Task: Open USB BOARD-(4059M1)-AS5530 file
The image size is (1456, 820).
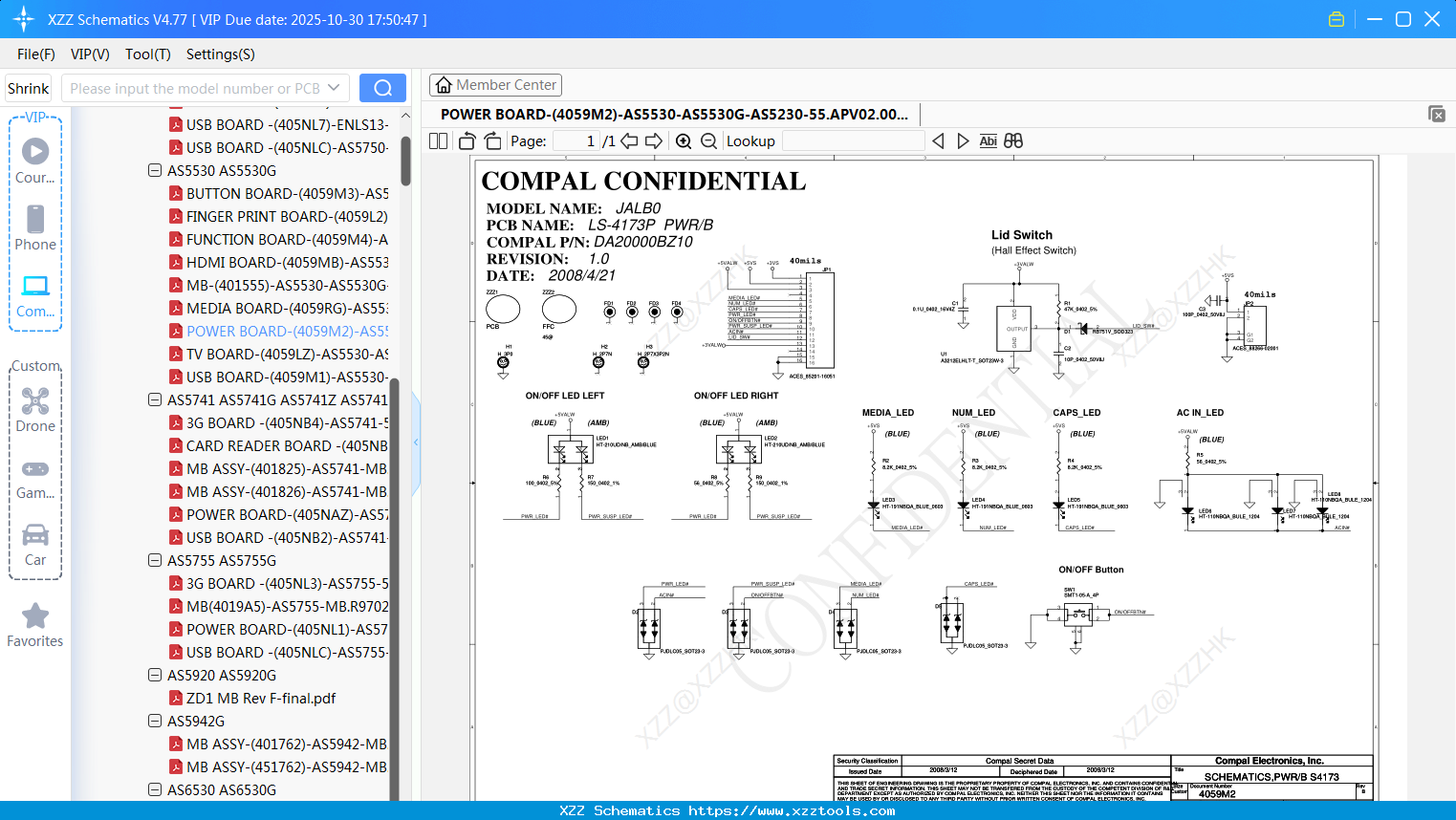Action: [287, 377]
